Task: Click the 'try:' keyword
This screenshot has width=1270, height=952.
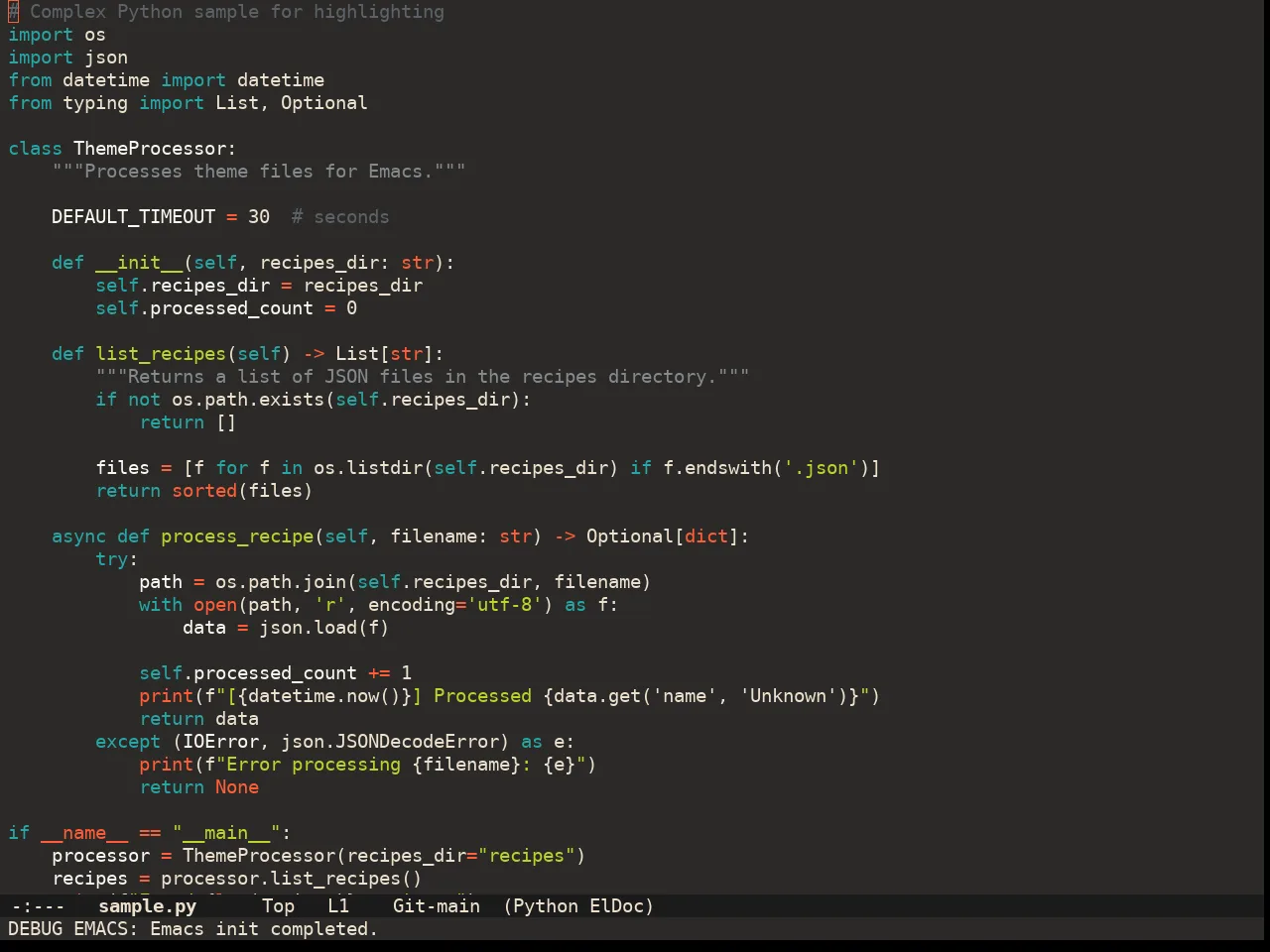Action: pyautogui.click(x=116, y=559)
